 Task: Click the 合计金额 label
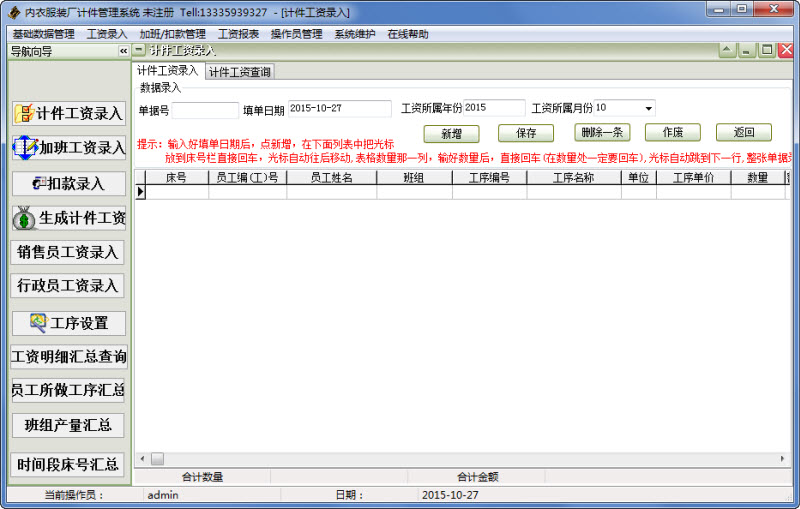point(478,477)
